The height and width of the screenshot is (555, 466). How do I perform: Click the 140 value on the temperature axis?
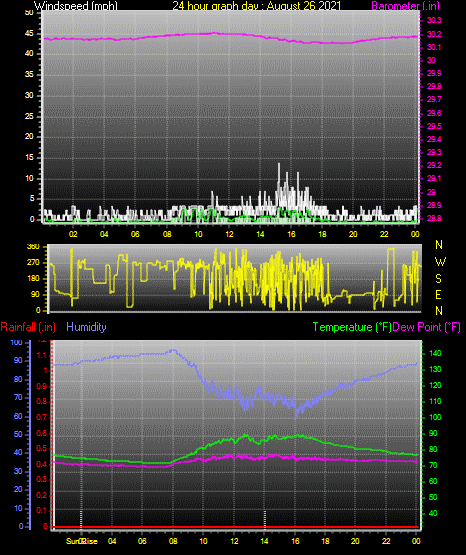[435, 353]
